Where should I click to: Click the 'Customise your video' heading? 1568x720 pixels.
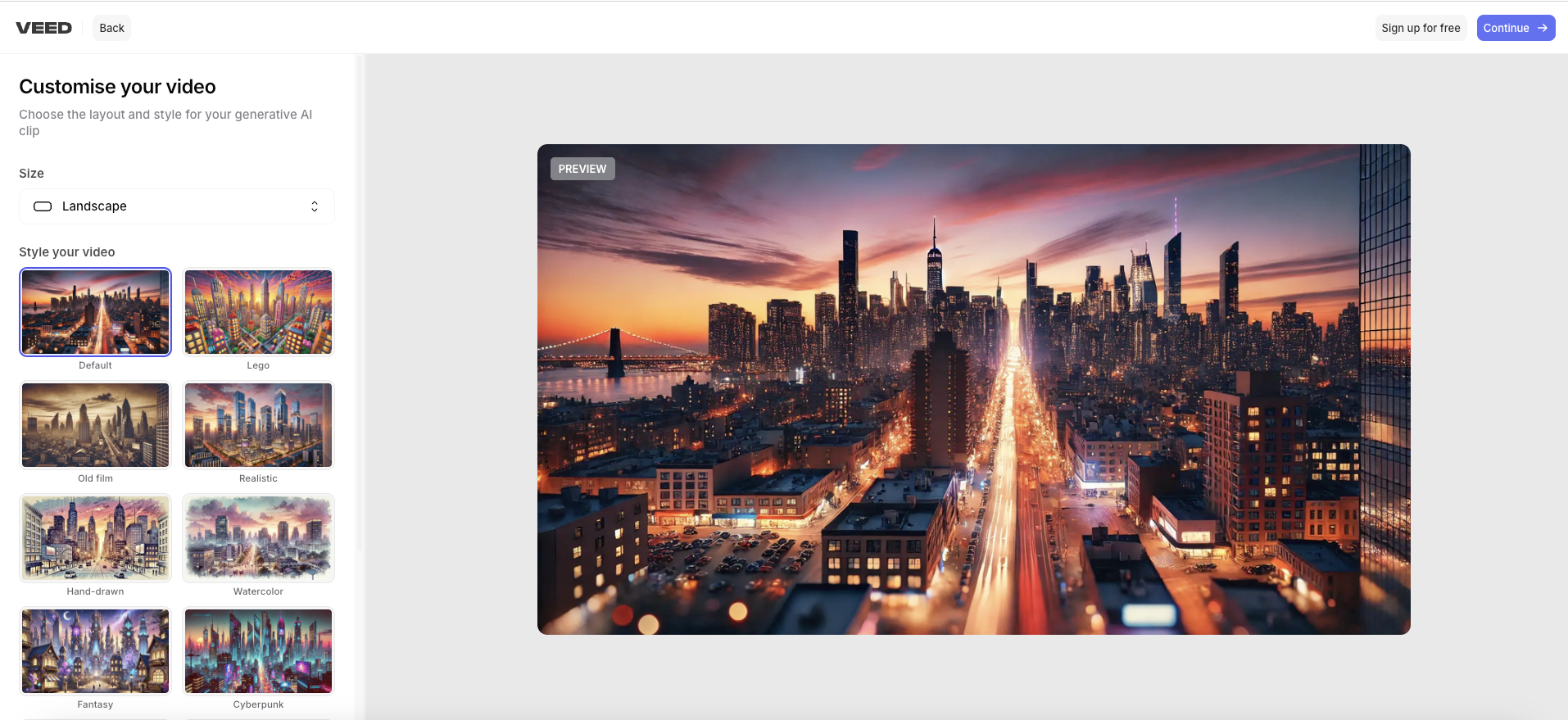(117, 87)
